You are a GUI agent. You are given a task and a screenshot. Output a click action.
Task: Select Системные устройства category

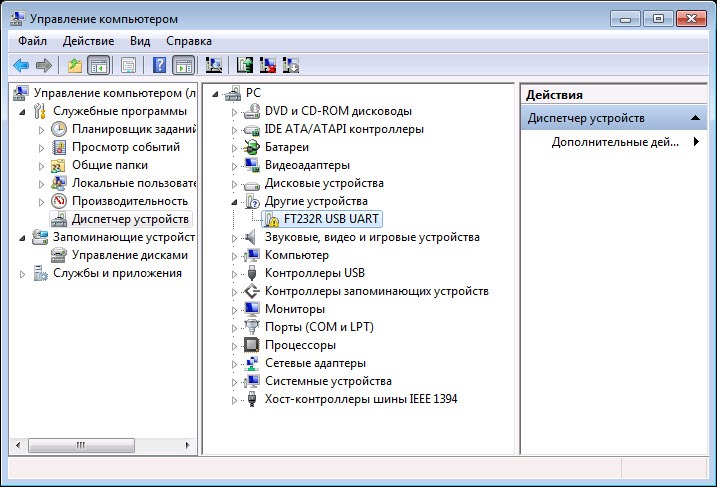coord(328,381)
